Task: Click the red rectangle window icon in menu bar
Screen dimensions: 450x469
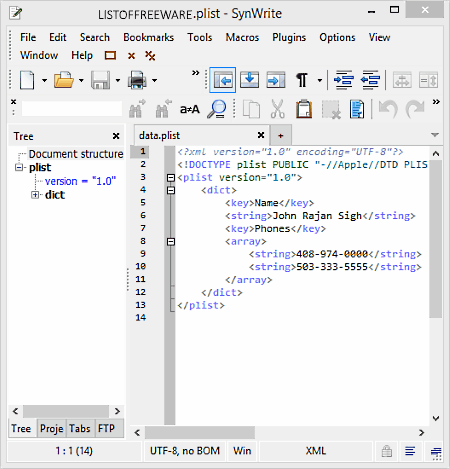Action: pos(110,55)
